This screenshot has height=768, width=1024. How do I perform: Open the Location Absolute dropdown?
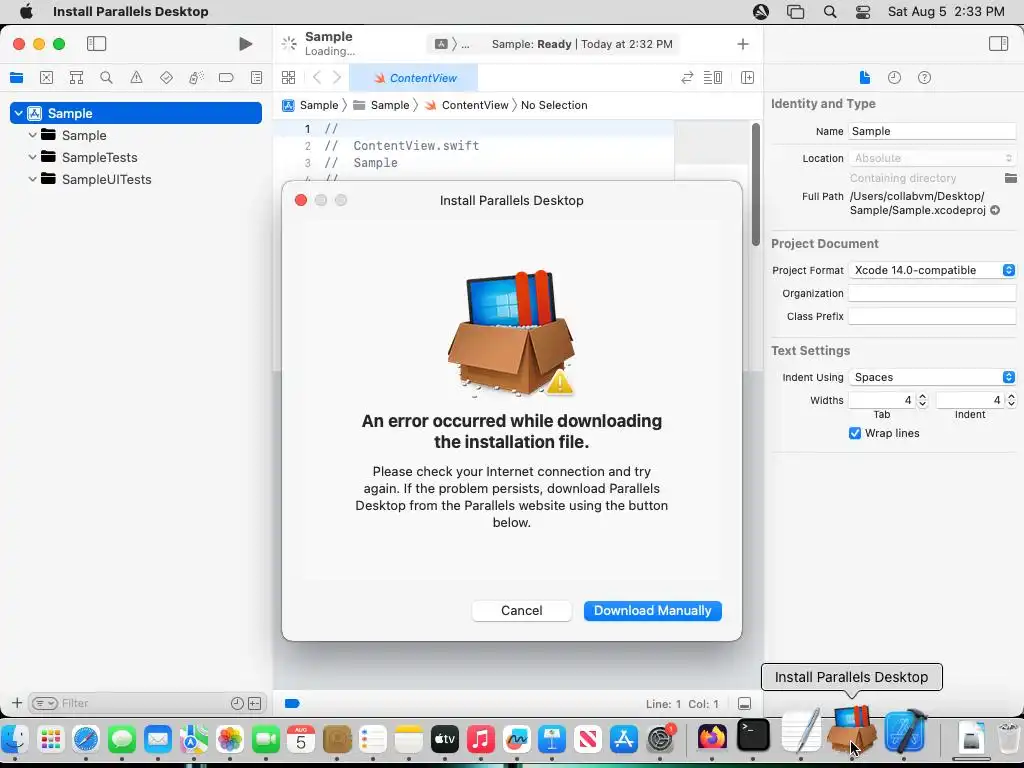tap(932, 158)
